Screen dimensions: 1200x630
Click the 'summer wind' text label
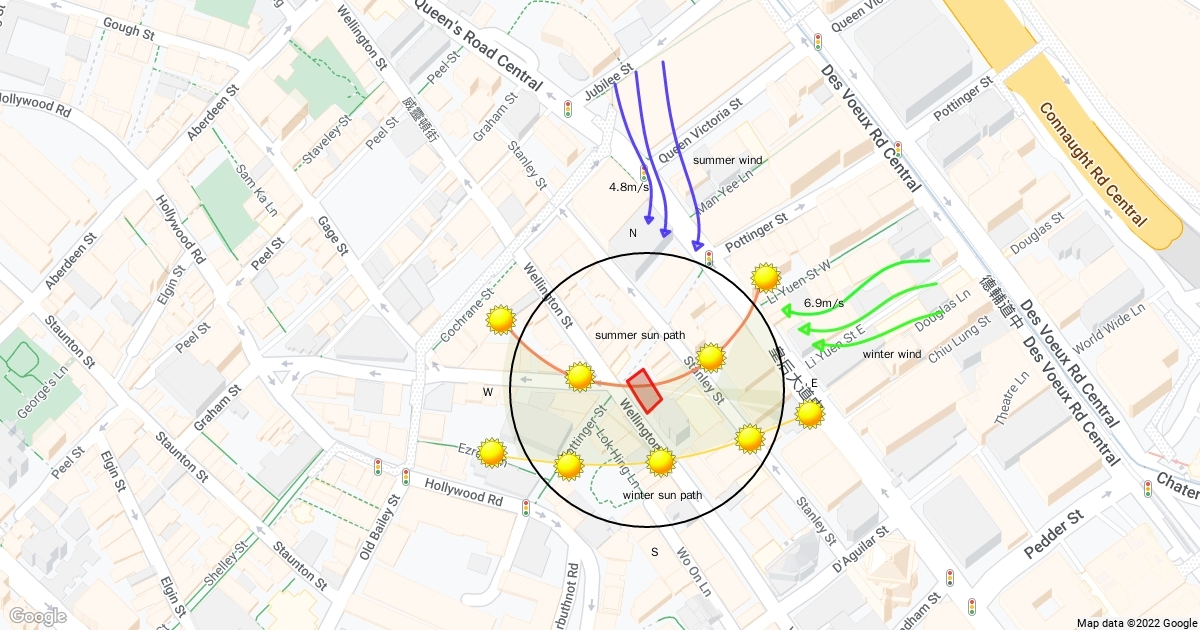728,160
